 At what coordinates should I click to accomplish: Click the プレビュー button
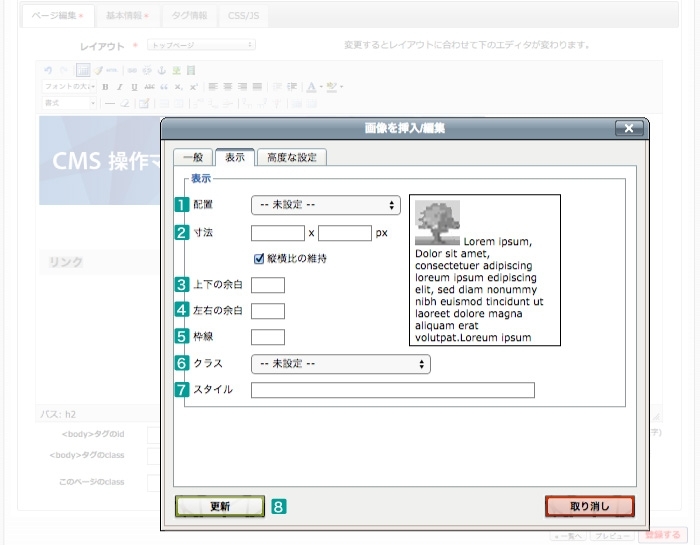click(612, 536)
